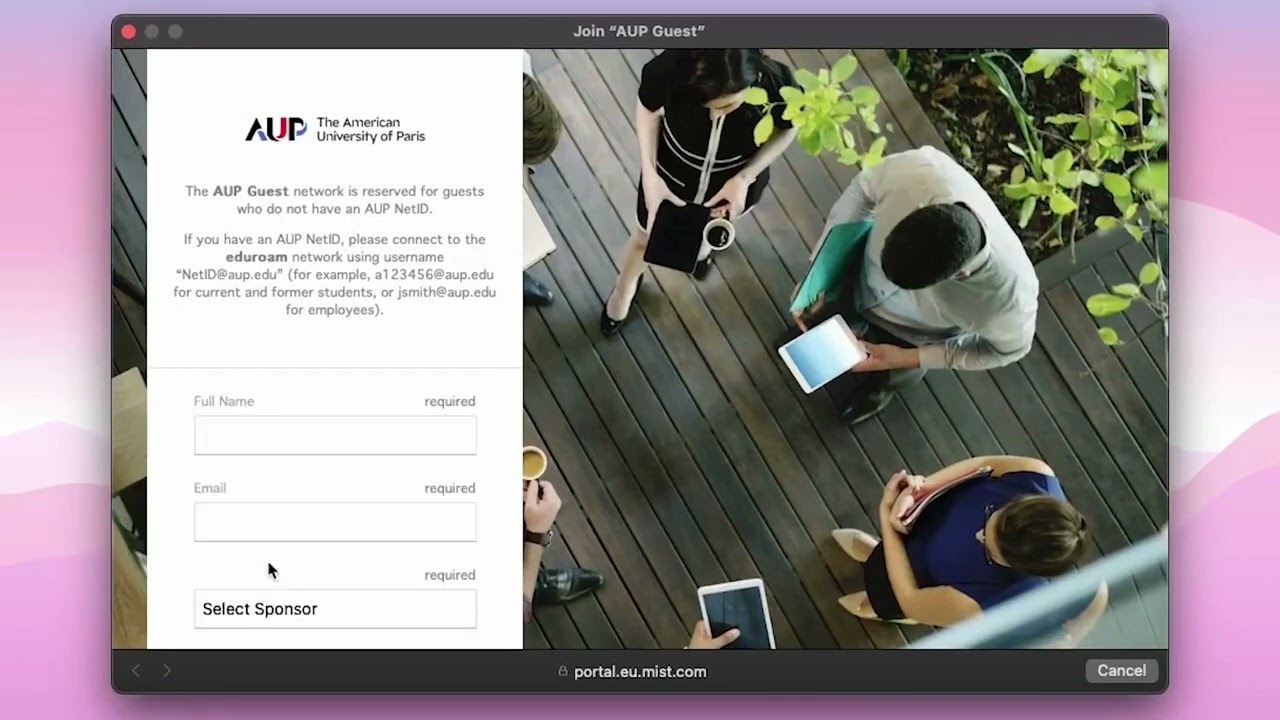Go back with the left arrow
1280x720 pixels.
click(137, 671)
